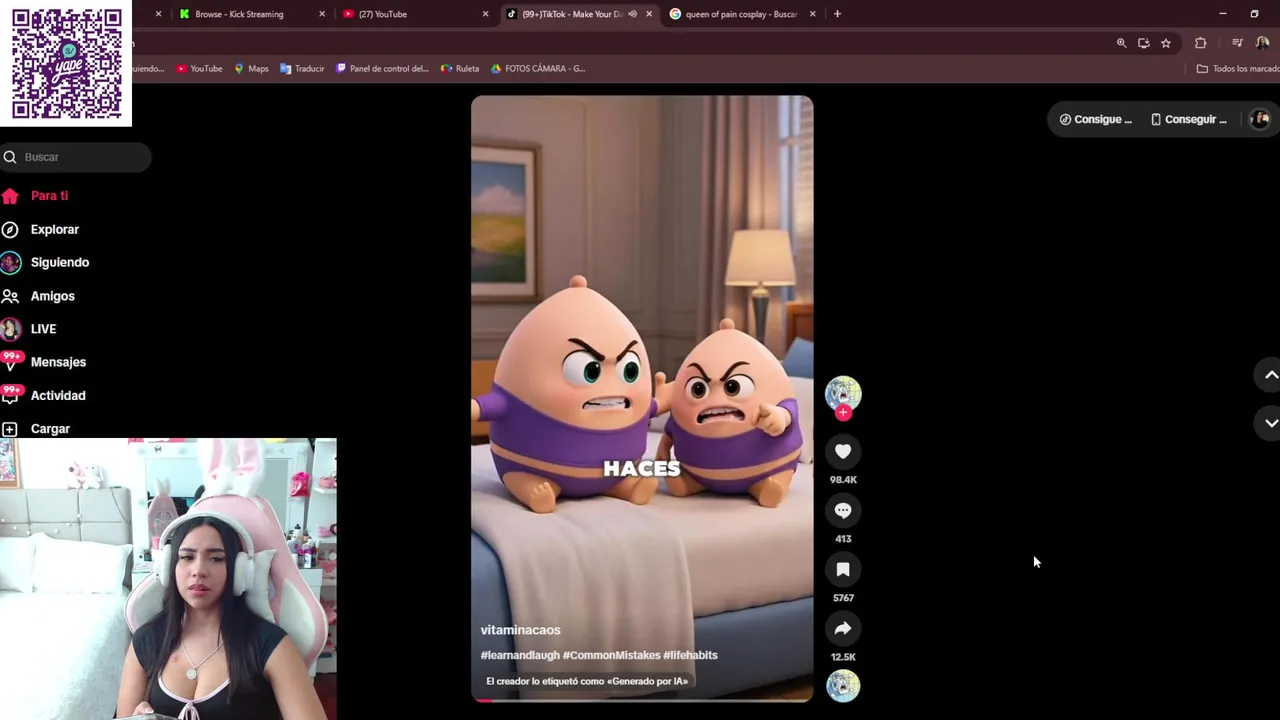This screenshot has width=1280, height=720.
Task: Mute the TikTok tab audio icon
Action: click(632, 14)
